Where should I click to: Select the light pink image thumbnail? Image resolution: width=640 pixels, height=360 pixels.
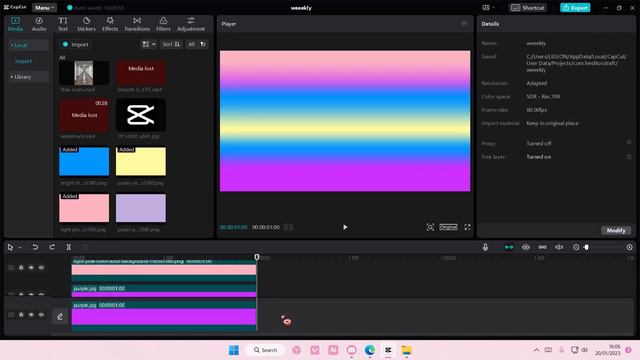point(84,208)
